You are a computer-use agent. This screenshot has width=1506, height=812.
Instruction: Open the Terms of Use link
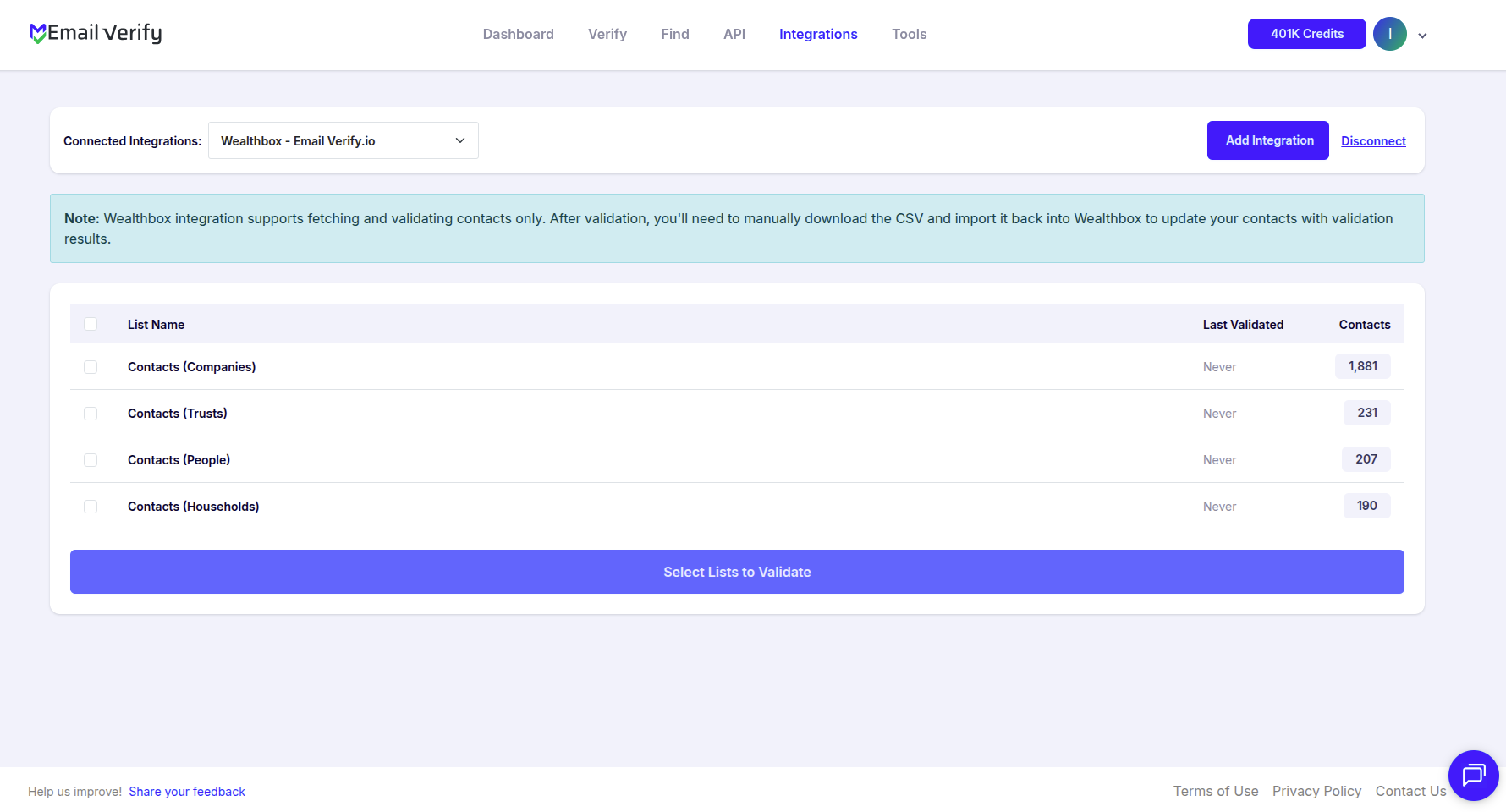1216,791
